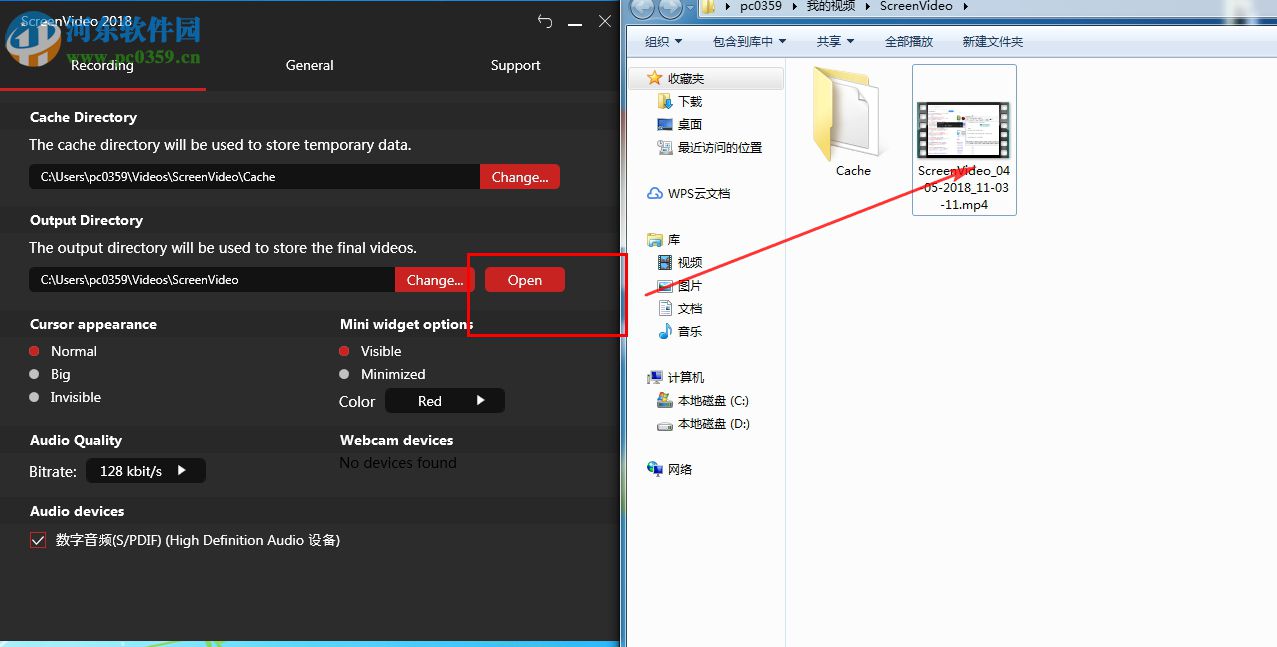Close the ScreenVideo settings window
The image size is (1277, 647).
605,21
